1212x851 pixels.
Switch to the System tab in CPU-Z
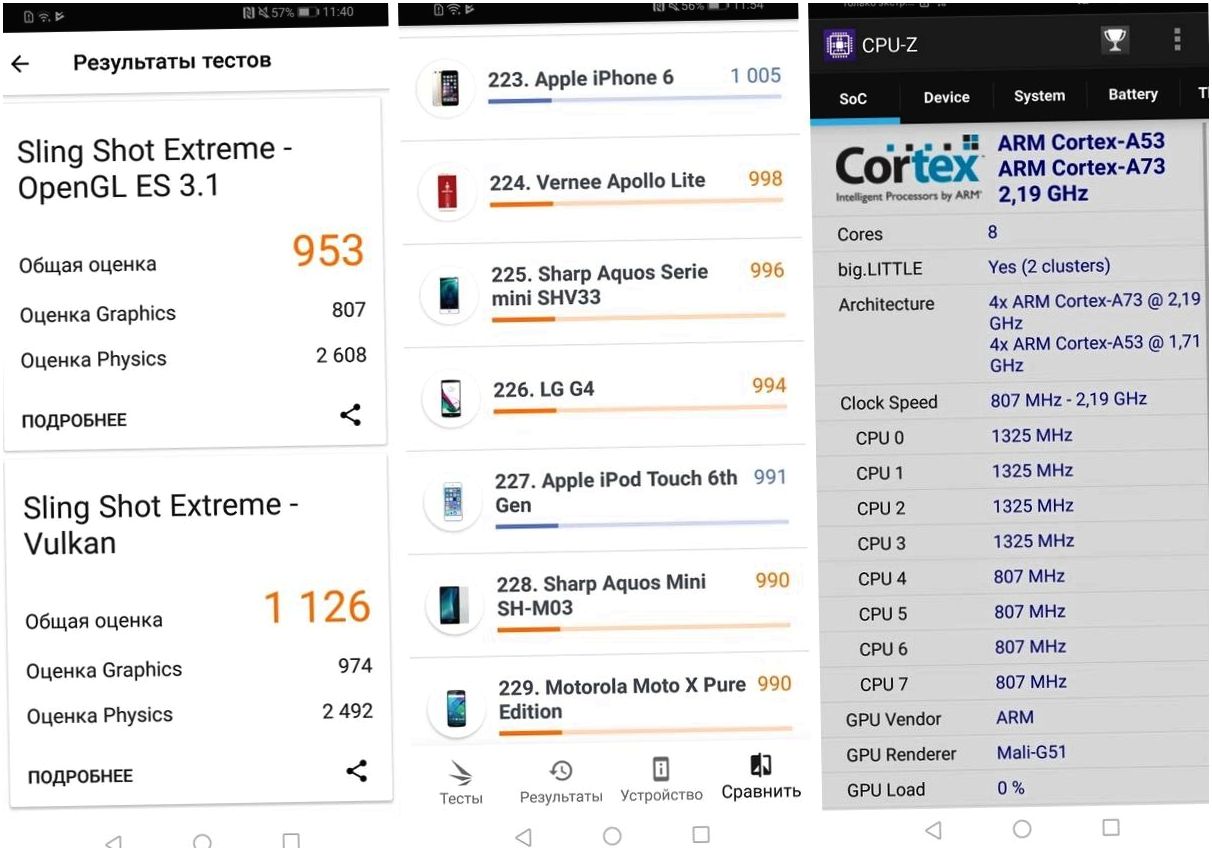[x=1039, y=96]
